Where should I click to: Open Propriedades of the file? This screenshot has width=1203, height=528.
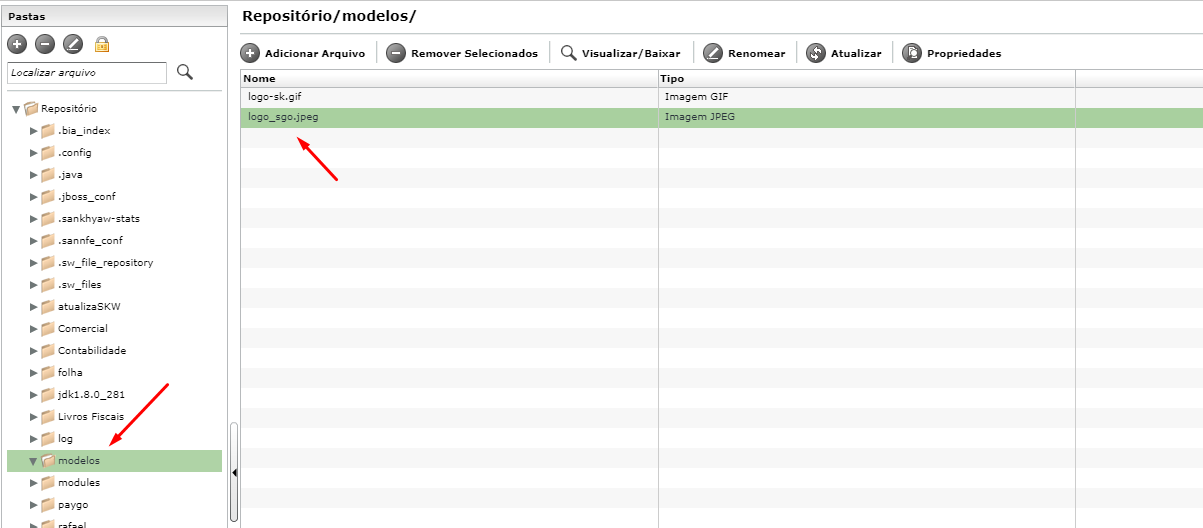pyautogui.click(x=952, y=53)
